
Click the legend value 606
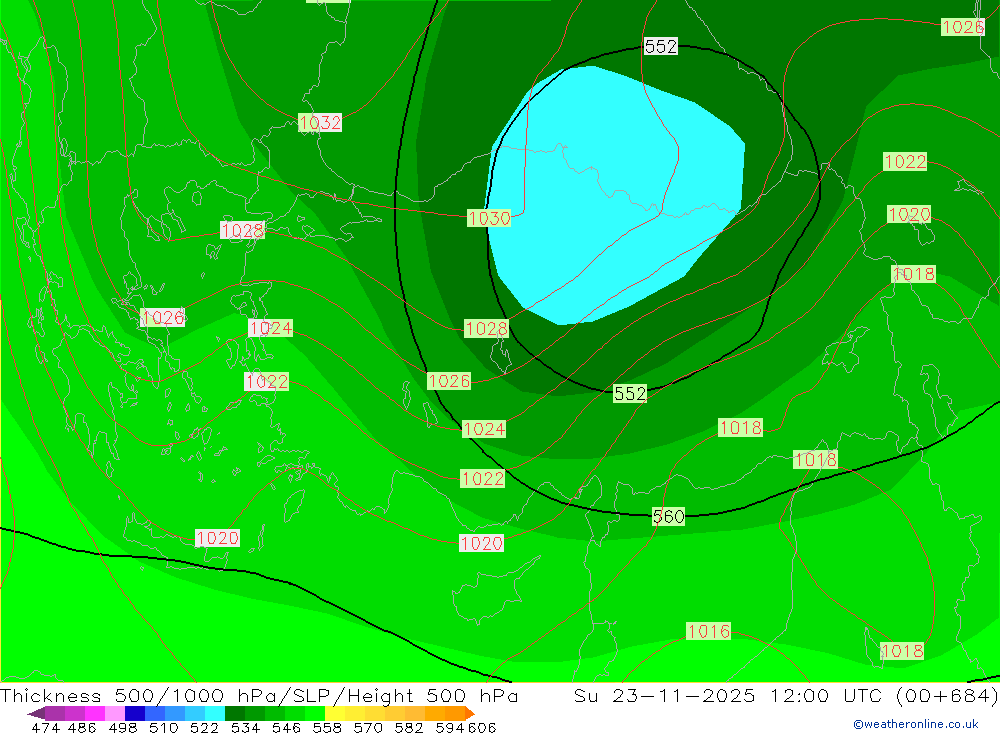click(x=482, y=727)
